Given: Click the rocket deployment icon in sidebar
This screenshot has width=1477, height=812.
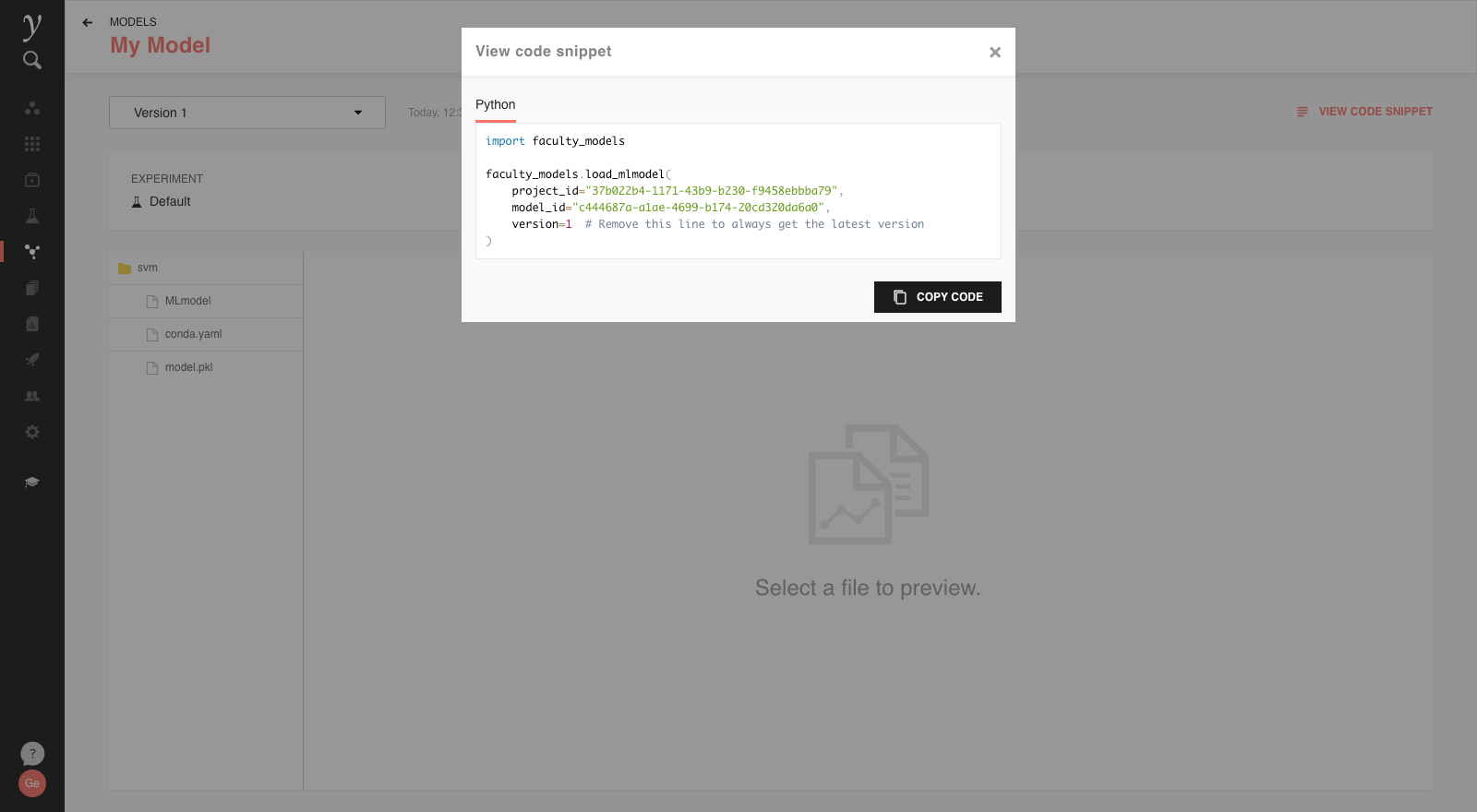Looking at the screenshot, I should (x=32, y=360).
